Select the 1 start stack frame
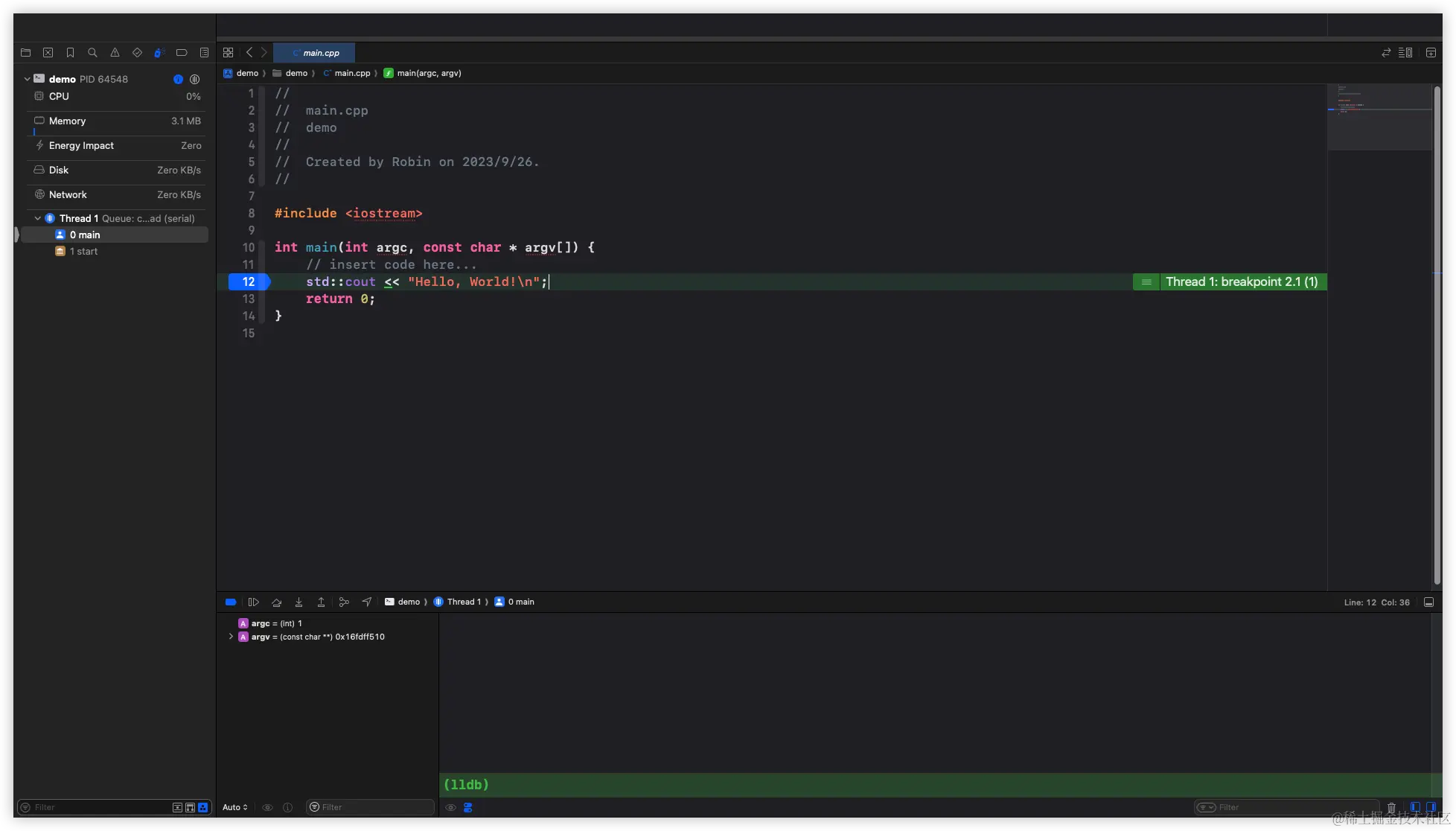The height and width of the screenshot is (831, 1456). pos(83,252)
